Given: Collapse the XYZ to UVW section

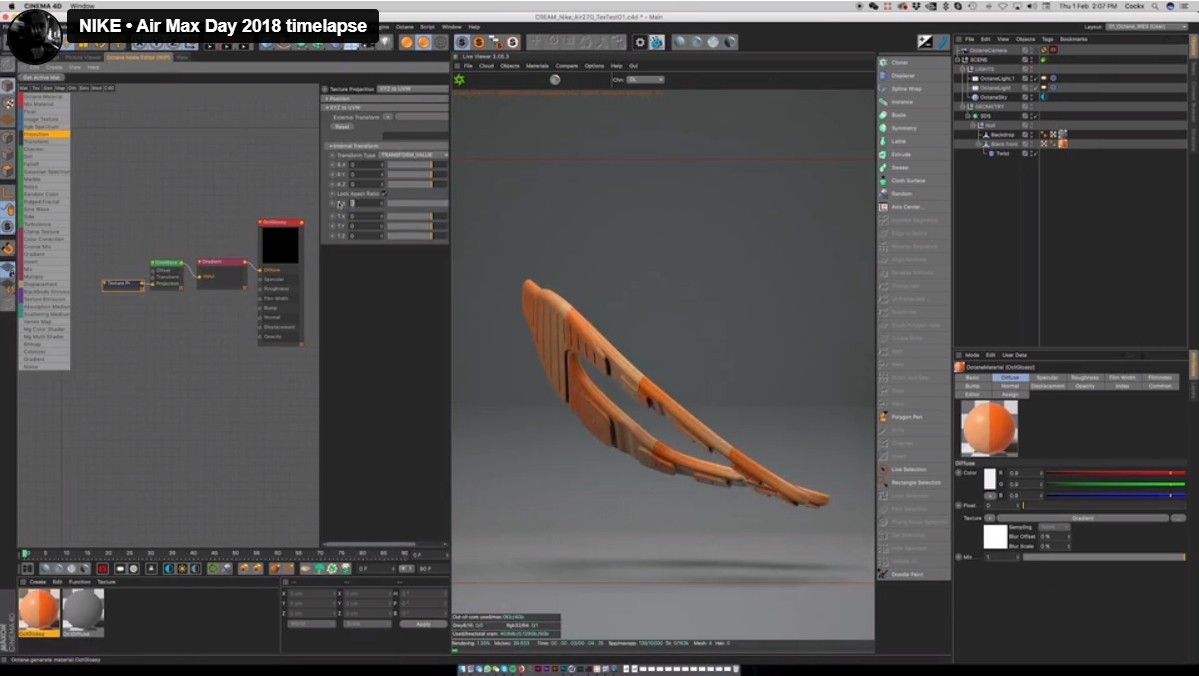Looking at the screenshot, I should [x=385, y=107].
